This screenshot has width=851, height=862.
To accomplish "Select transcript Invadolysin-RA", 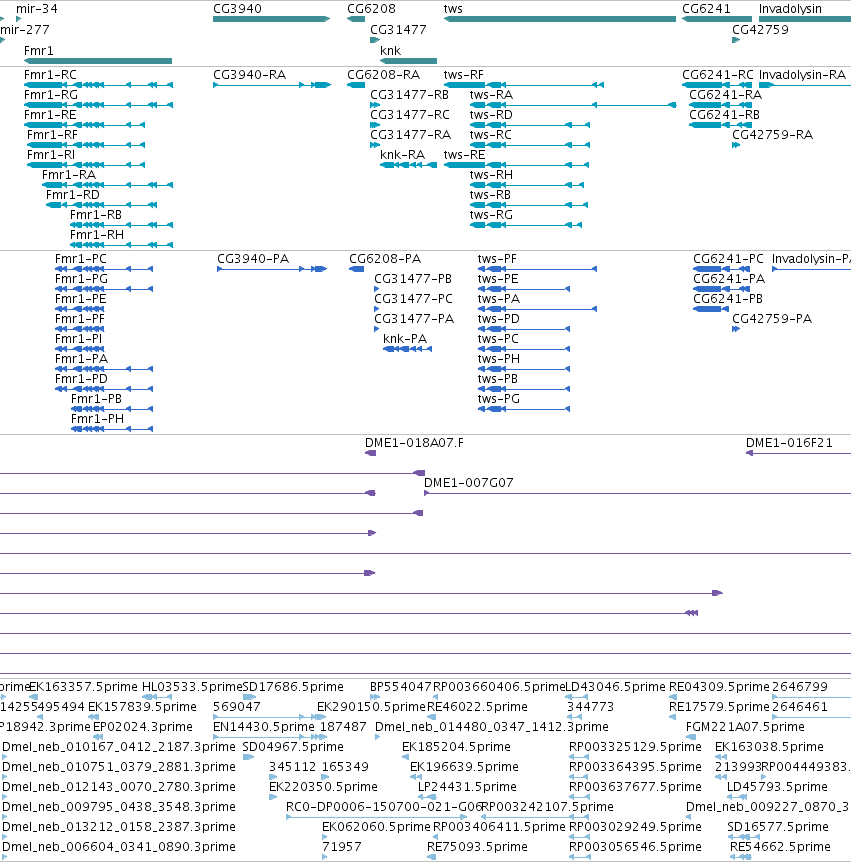I will [805, 85].
